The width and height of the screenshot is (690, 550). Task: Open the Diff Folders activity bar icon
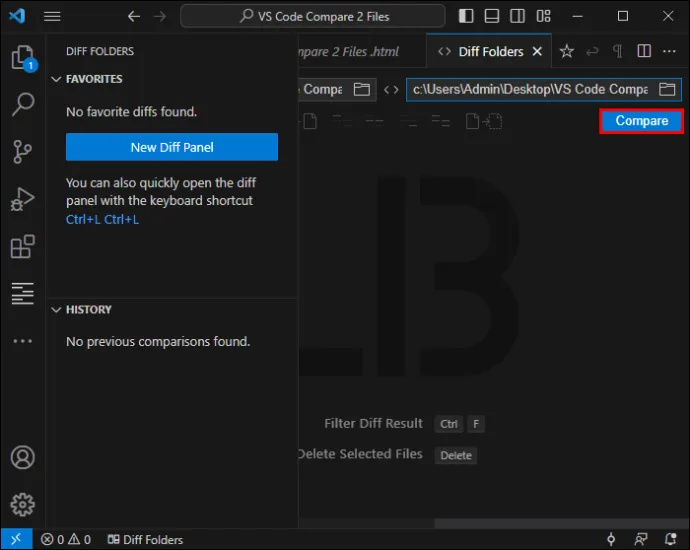[22, 293]
